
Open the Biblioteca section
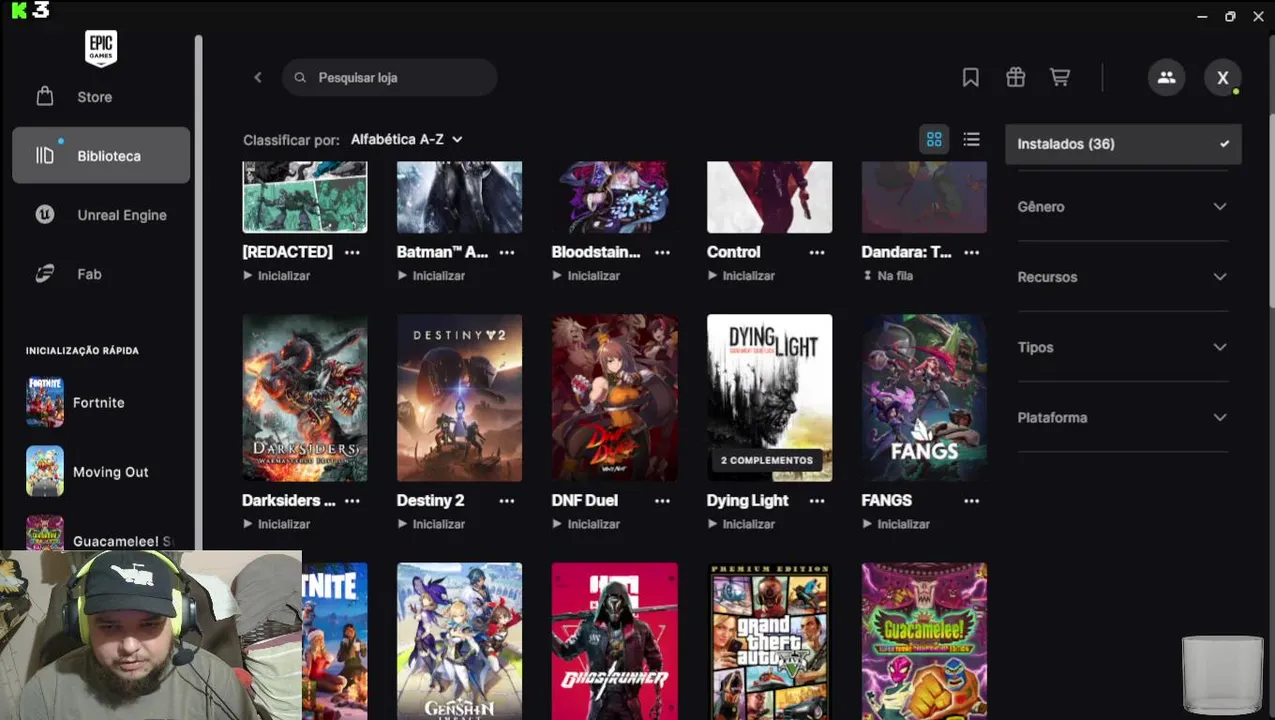(101, 155)
